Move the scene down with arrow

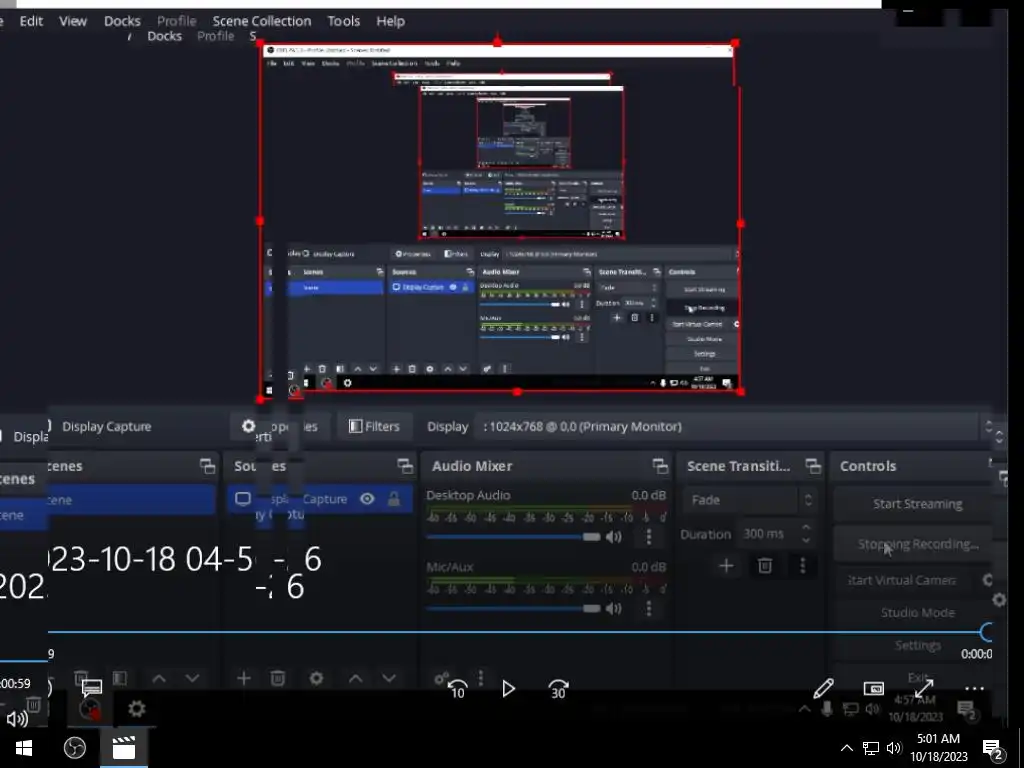coord(192,679)
